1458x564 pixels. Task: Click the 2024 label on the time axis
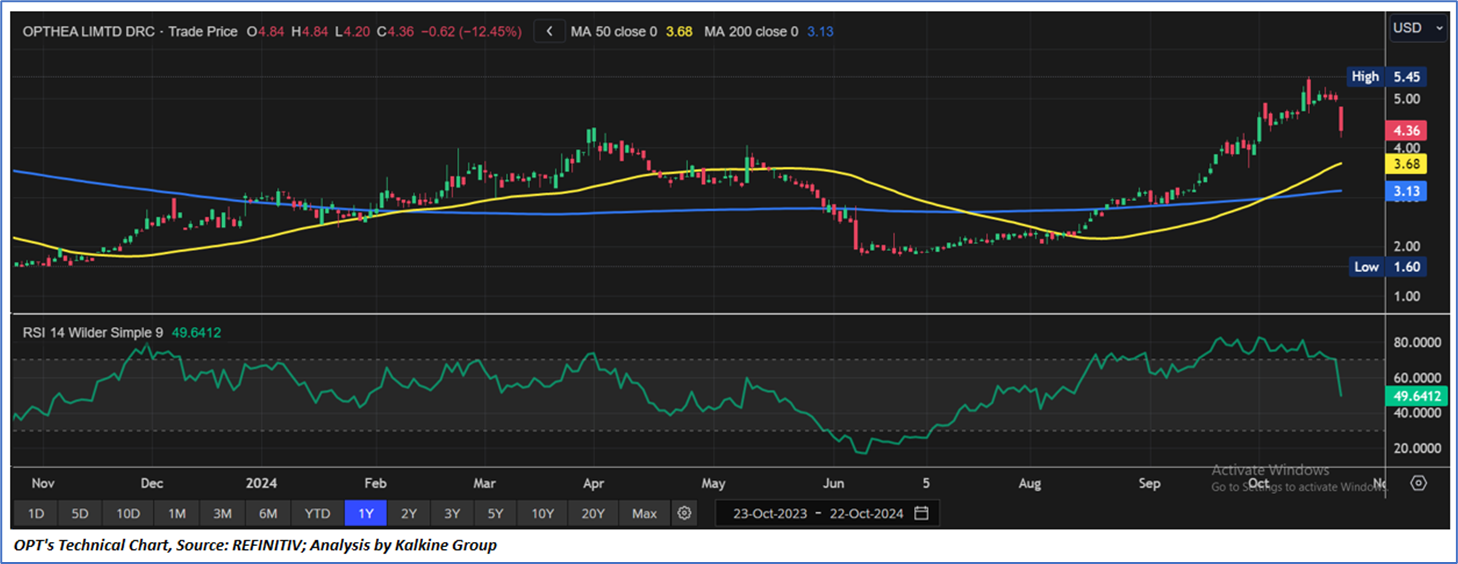tap(260, 483)
